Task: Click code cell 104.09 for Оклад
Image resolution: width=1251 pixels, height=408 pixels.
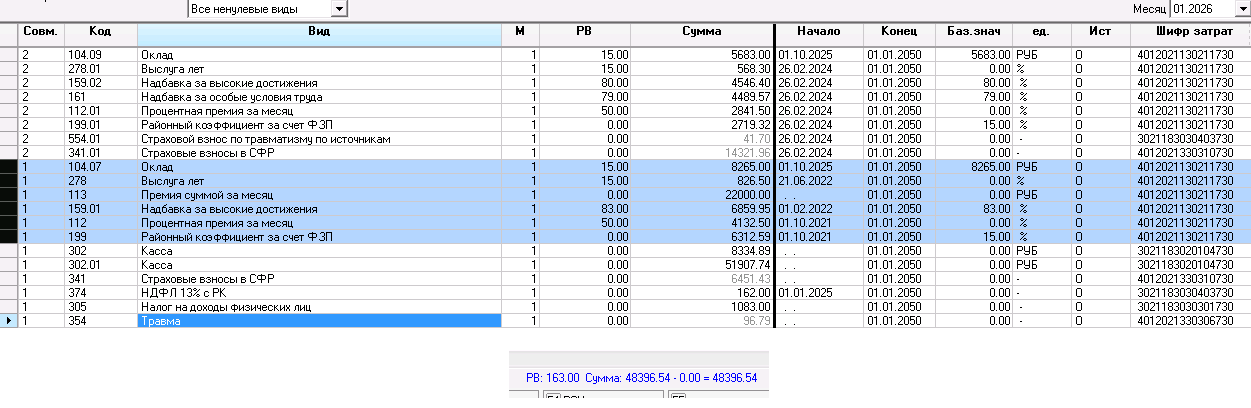Action: point(100,54)
